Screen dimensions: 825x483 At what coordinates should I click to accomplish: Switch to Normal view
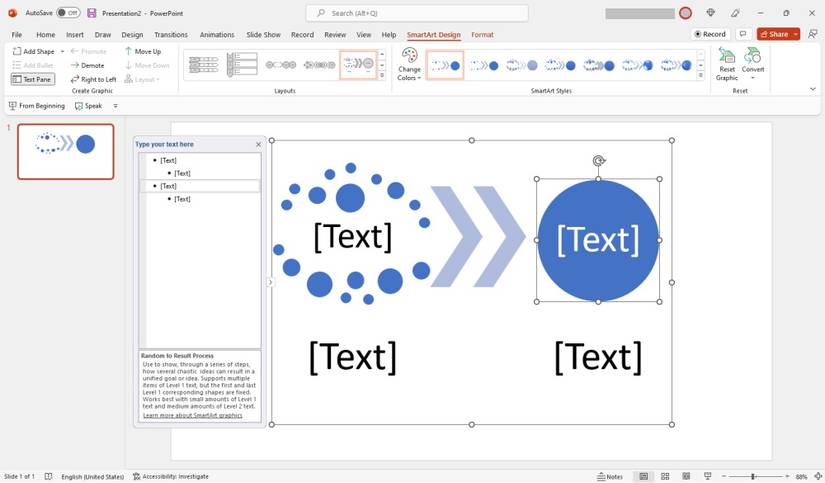pyautogui.click(x=643, y=476)
